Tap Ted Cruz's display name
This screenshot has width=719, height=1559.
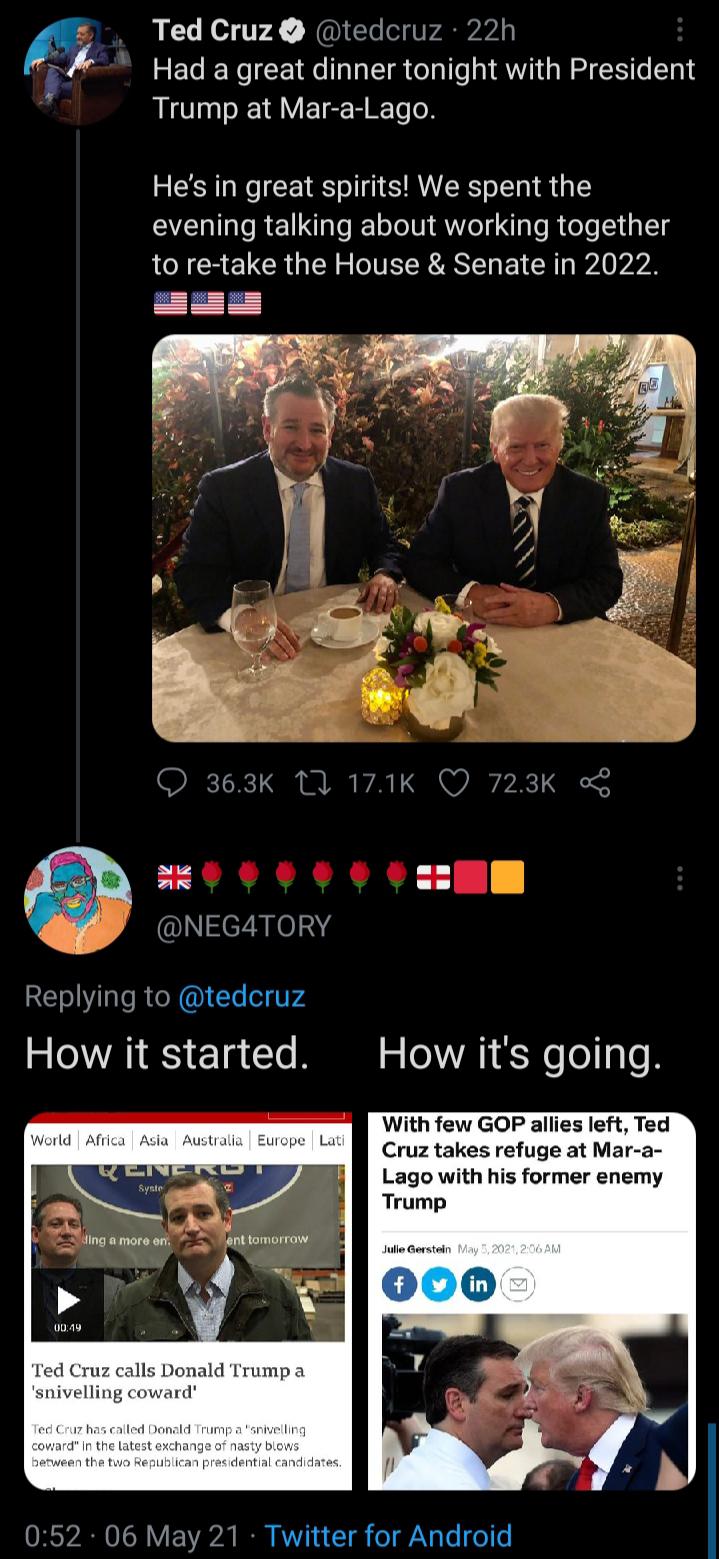[212, 32]
